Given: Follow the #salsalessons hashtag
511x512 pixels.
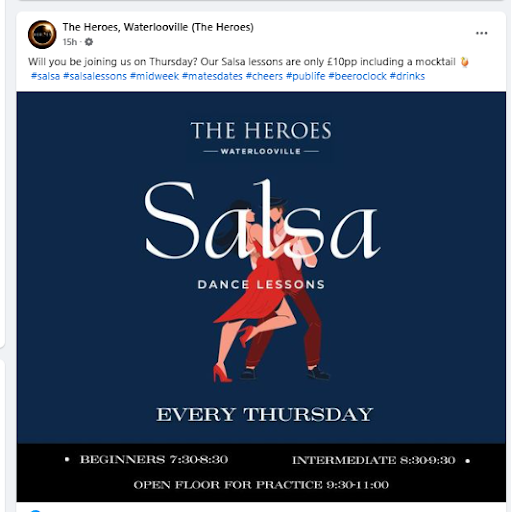Looking at the screenshot, I should click(95, 76).
